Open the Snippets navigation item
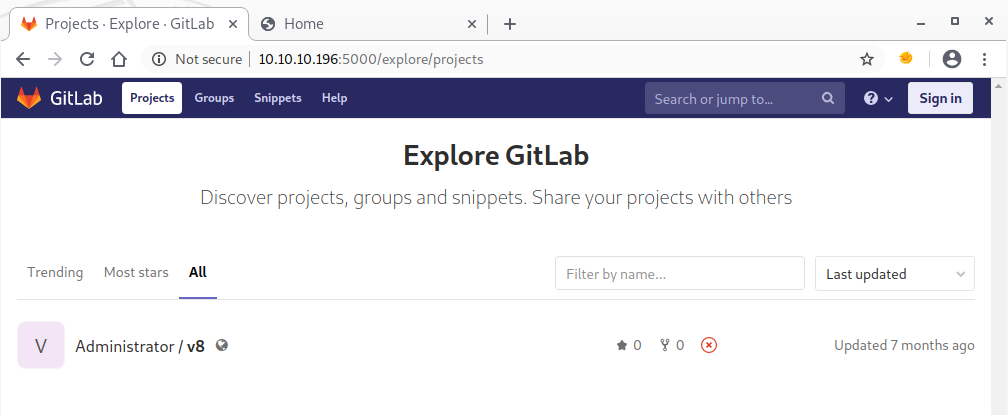 pyautogui.click(x=278, y=98)
